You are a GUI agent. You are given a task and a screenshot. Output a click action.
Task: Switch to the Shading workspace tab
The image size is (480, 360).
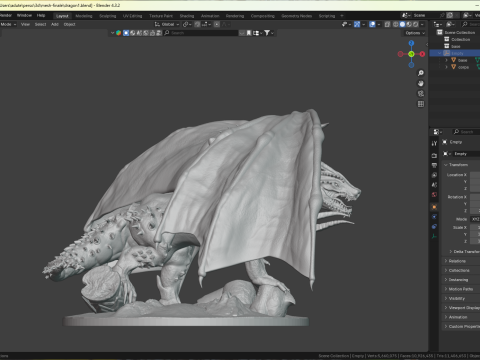(x=187, y=16)
